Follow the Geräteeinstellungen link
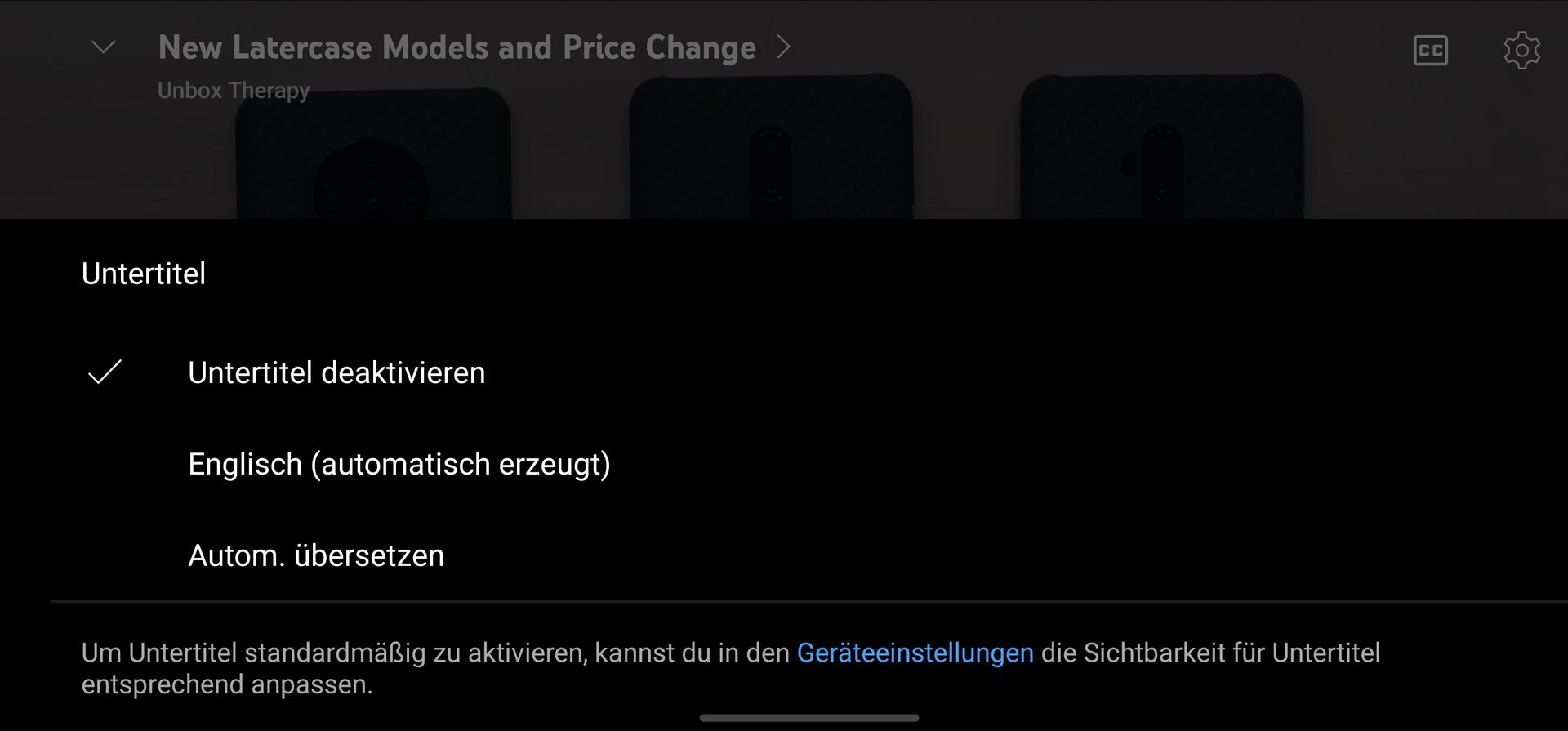This screenshot has height=731, width=1568. [915, 653]
